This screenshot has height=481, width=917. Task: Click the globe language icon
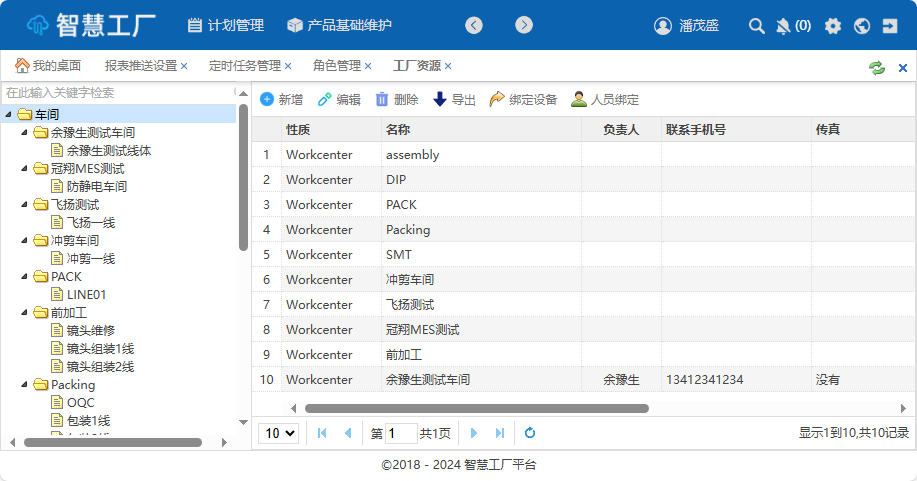click(862, 26)
